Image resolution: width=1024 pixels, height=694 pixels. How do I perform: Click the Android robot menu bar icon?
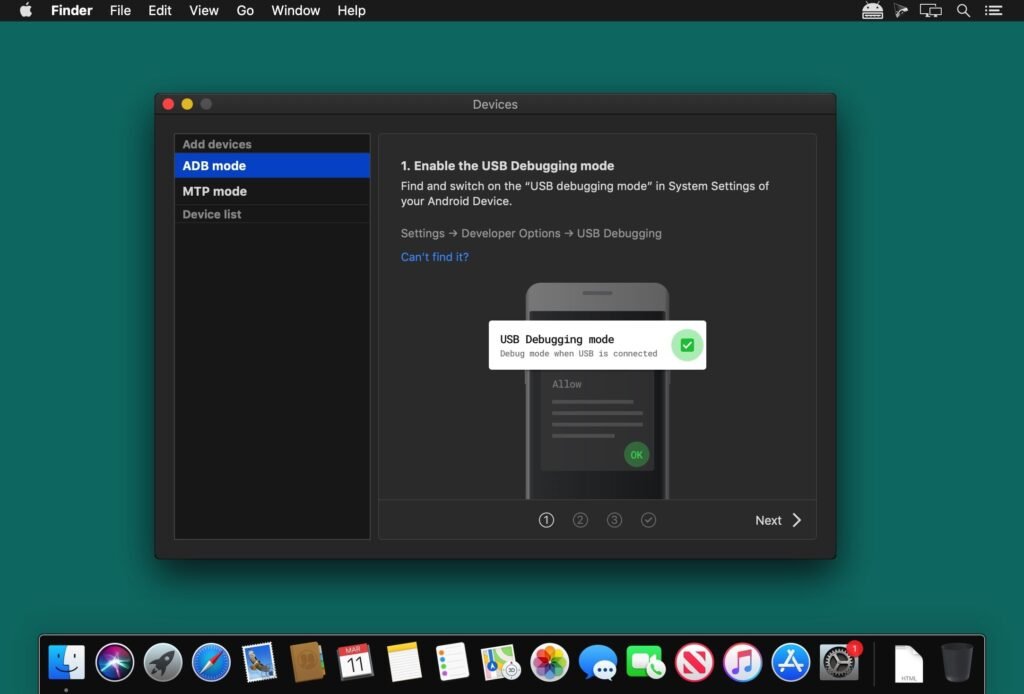pyautogui.click(x=871, y=10)
